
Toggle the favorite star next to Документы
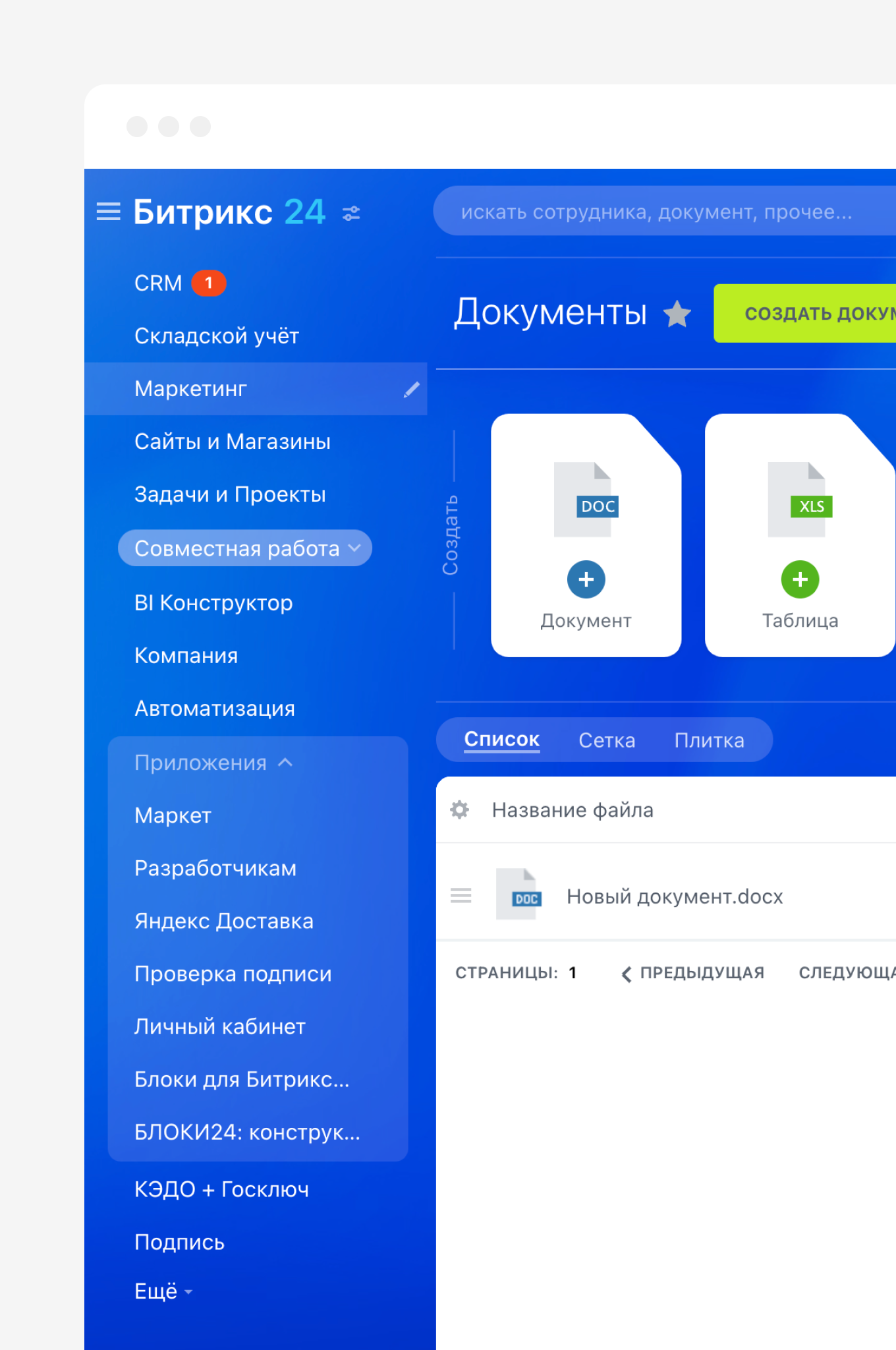tap(677, 313)
